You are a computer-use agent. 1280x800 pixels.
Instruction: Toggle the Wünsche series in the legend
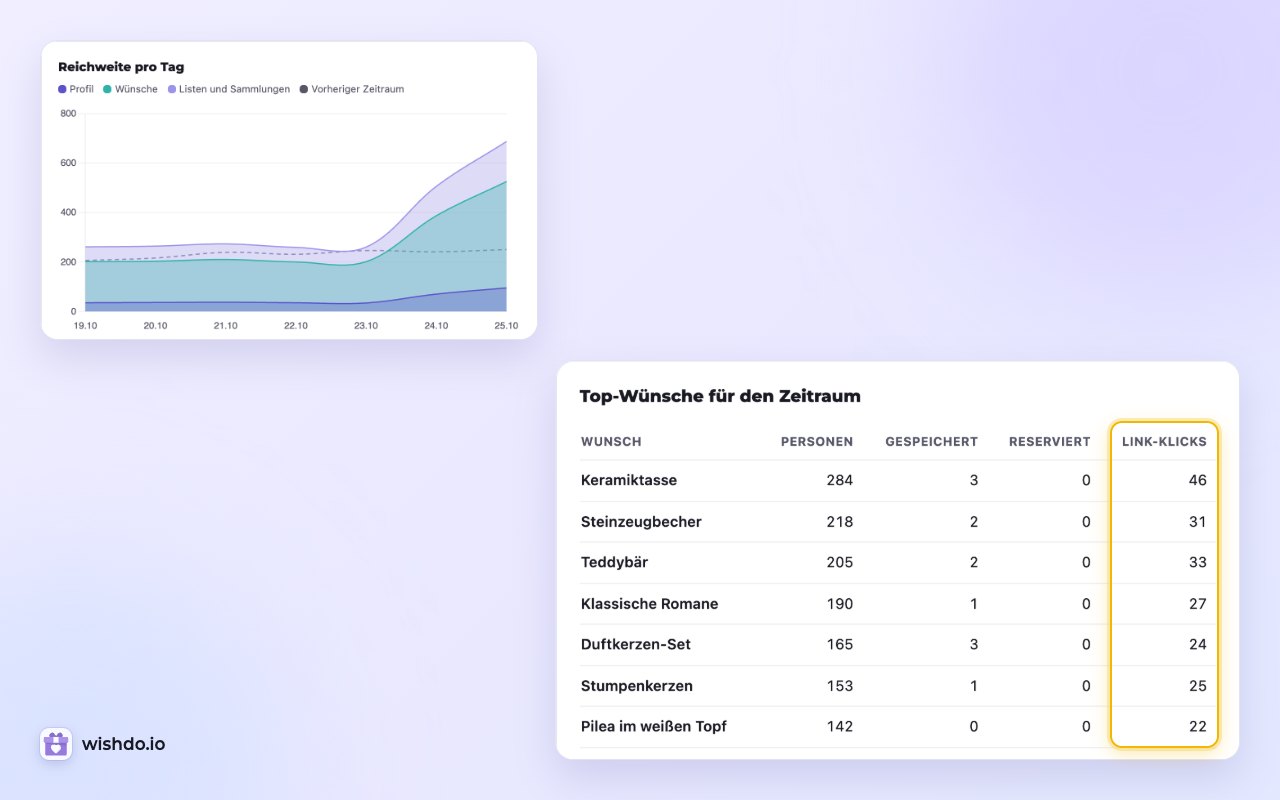pyautogui.click(x=130, y=89)
